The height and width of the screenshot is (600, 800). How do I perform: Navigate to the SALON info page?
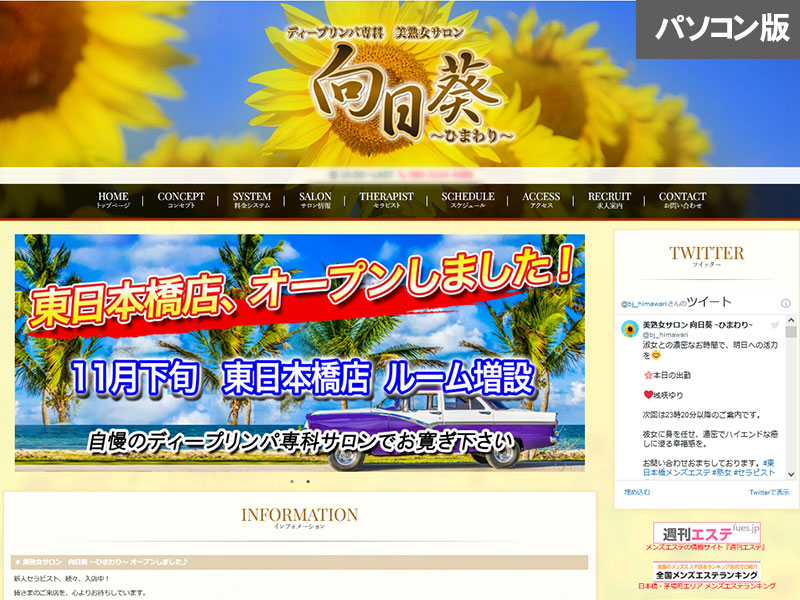(315, 200)
